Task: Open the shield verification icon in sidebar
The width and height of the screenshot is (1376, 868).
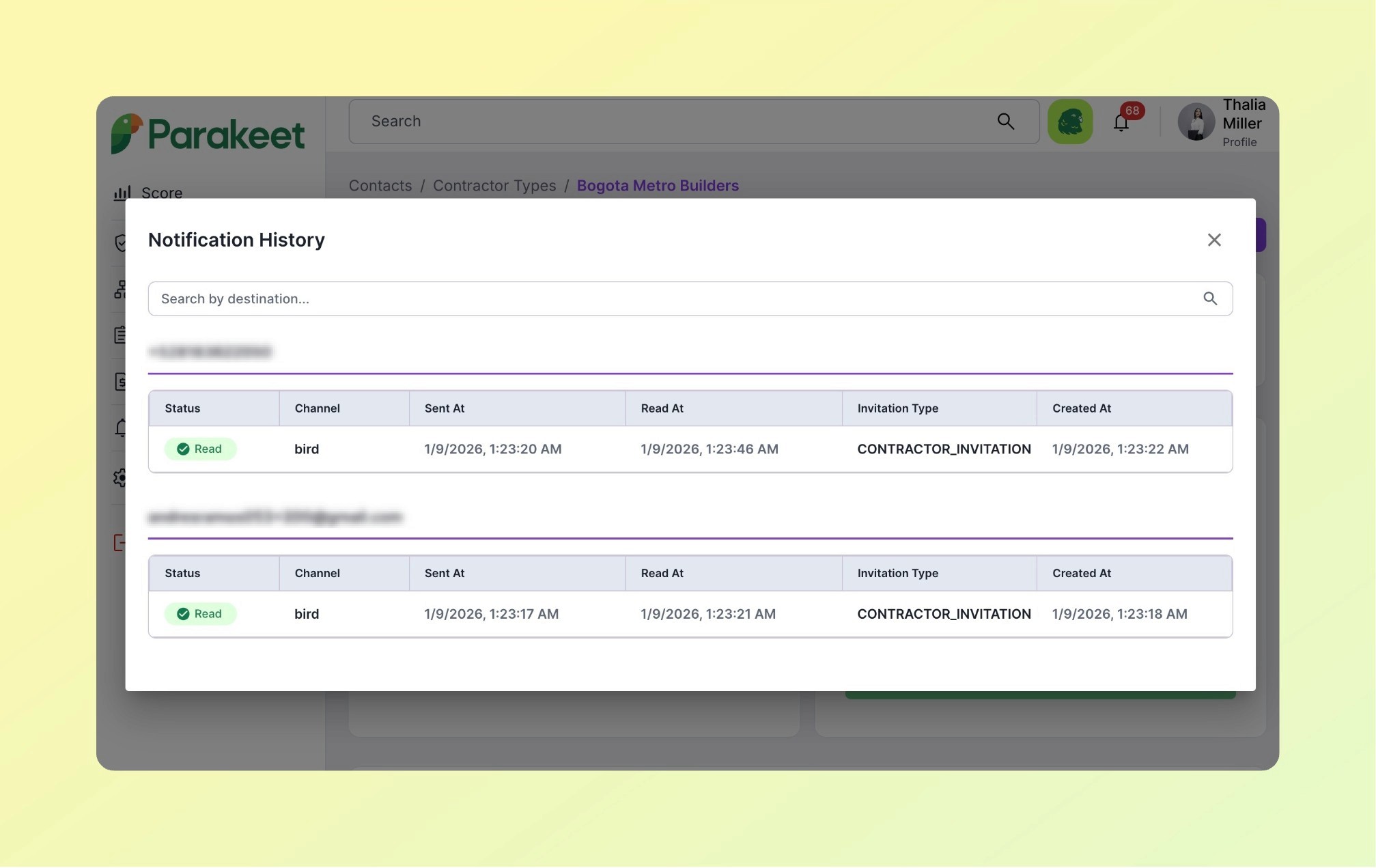Action: point(120,243)
